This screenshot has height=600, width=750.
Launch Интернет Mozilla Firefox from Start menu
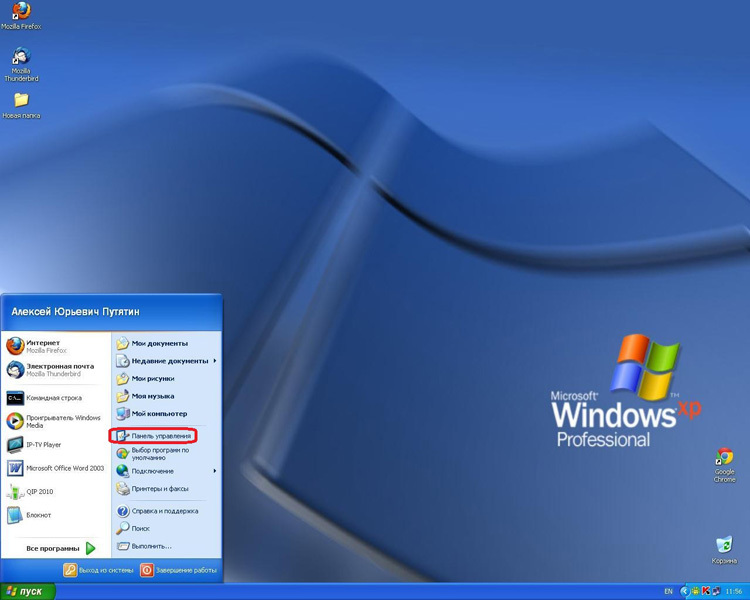(55, 346)
